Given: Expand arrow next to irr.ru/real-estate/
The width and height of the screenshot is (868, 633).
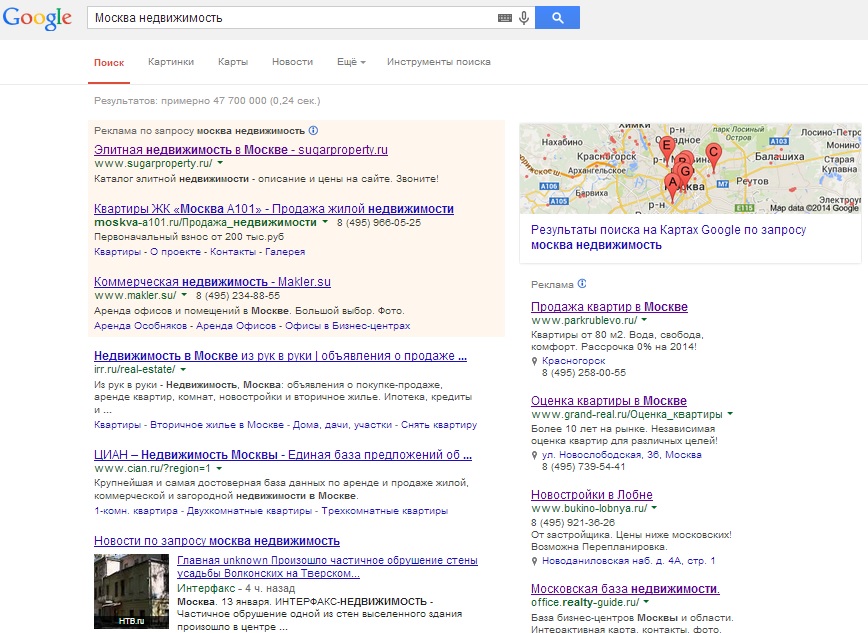Looking at the screenshot, I should tap(183, 369).
